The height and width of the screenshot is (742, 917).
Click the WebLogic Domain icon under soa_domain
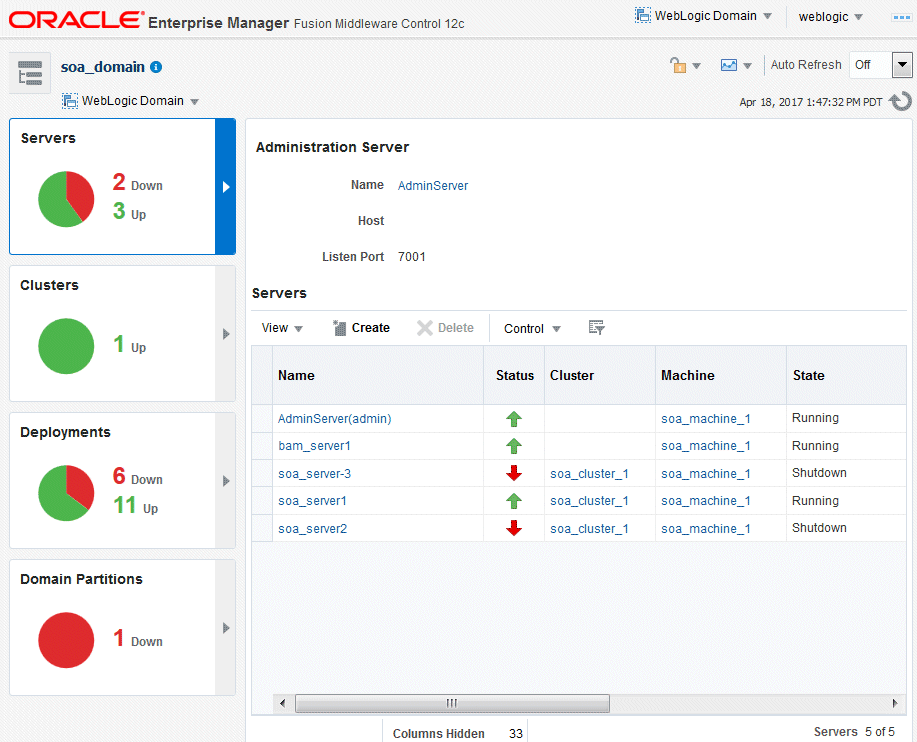[x=70, y=101]
